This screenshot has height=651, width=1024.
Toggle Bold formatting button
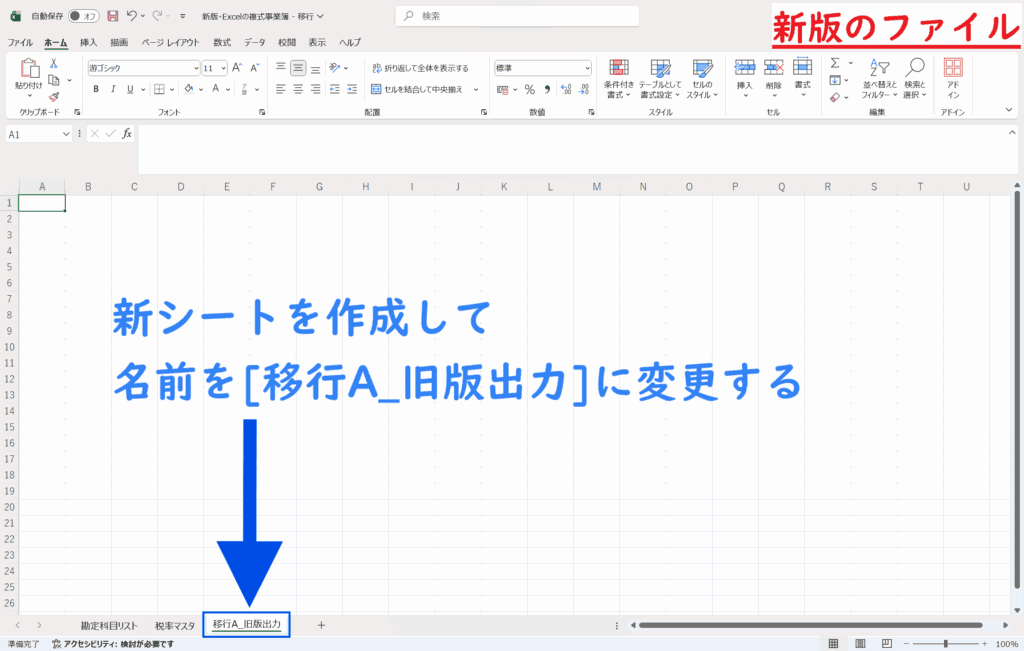point(96,89)
